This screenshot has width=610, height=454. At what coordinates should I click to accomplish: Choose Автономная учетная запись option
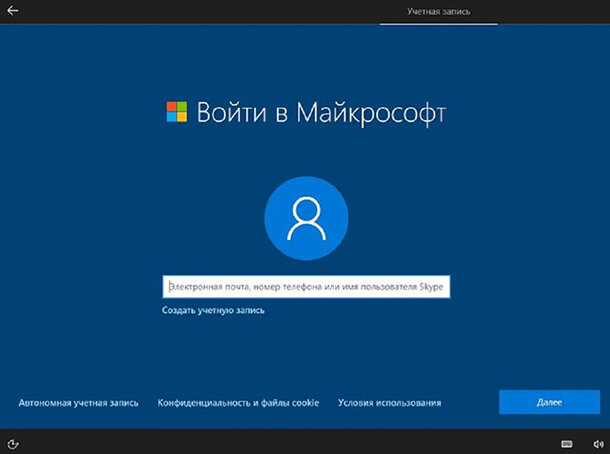pyautogui.click(x=78, y=403)
